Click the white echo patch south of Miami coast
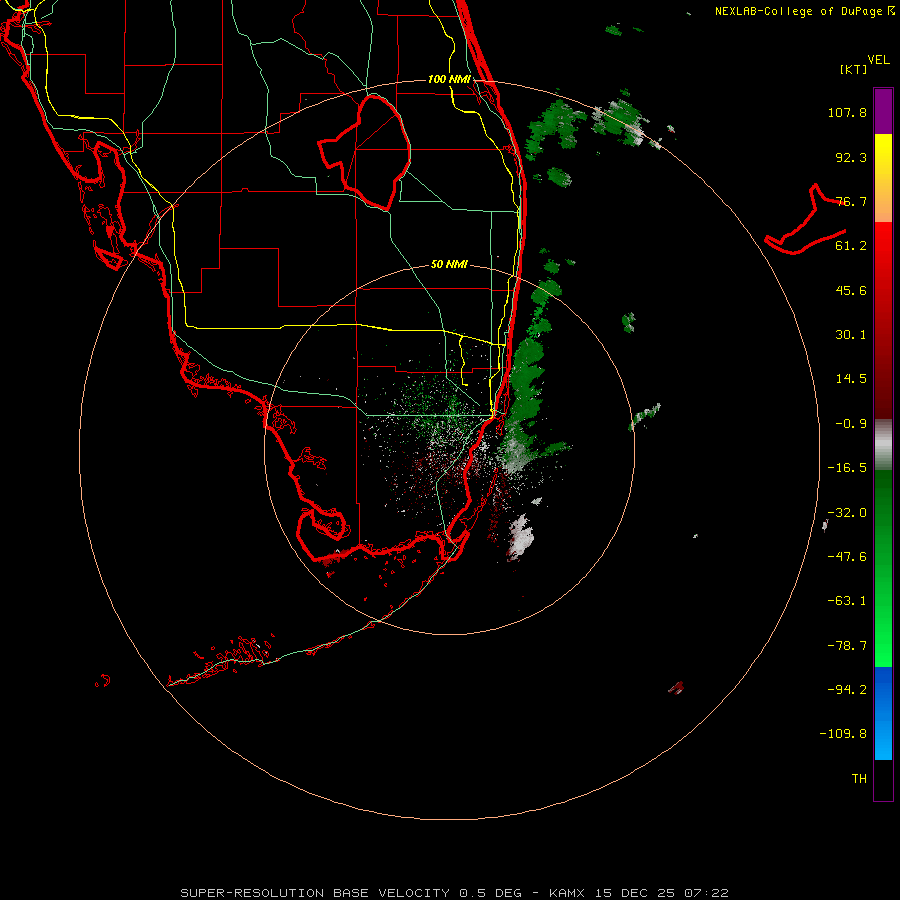The height and width of the screenshot is (900, 900). (520, 537)
